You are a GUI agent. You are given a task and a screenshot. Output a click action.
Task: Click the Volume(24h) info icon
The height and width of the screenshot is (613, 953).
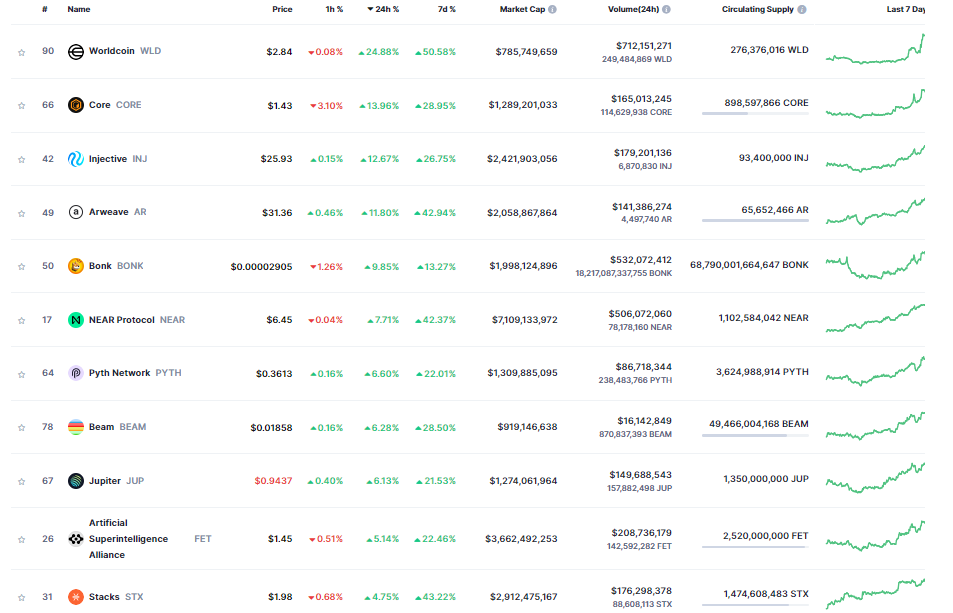[x=666, y=9]
